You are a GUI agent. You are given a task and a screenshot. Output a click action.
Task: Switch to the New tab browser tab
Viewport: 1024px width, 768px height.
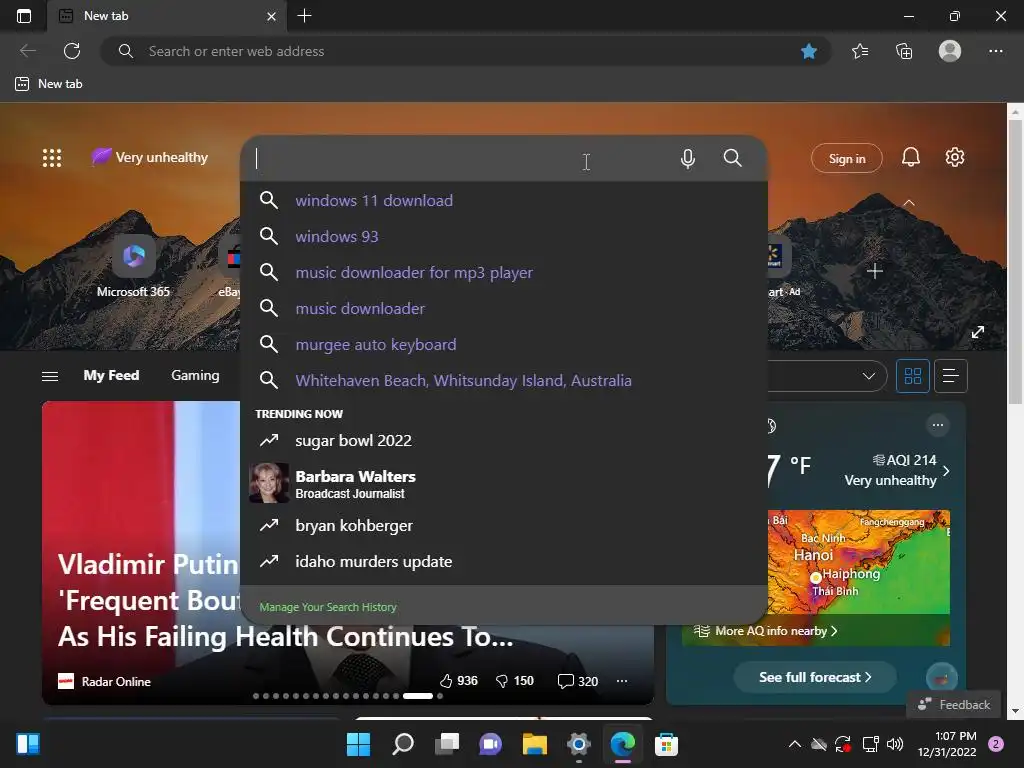(167, 16)
